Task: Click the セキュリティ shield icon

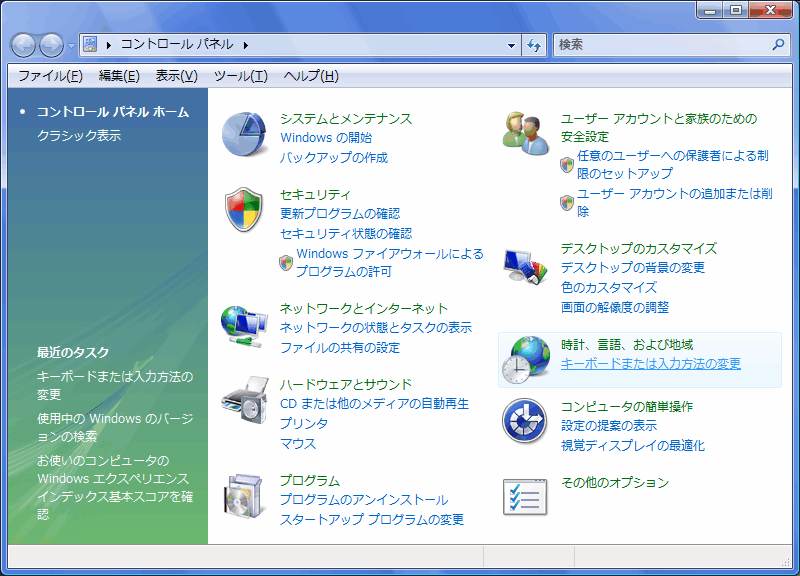Action: click(x=244, y=209)
